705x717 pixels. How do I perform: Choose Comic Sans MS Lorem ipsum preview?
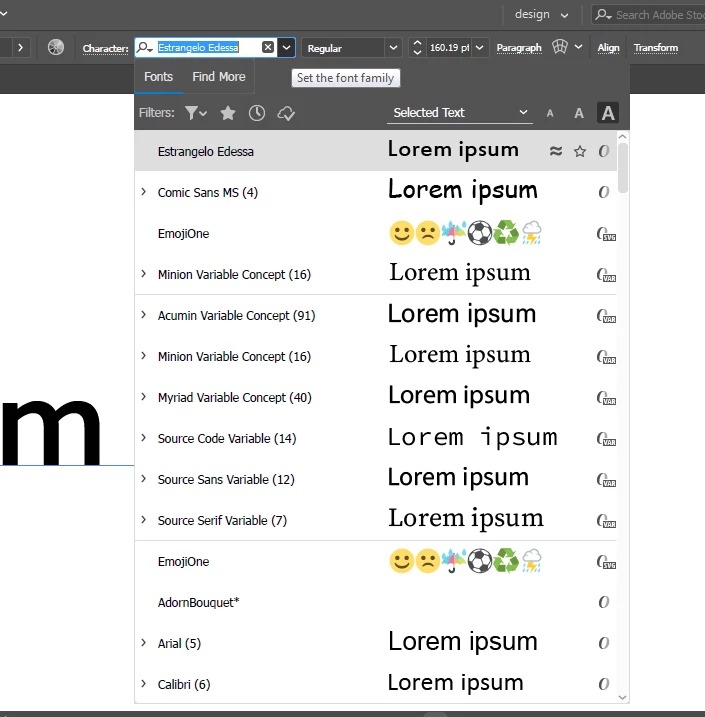click(x=463, y=191)
